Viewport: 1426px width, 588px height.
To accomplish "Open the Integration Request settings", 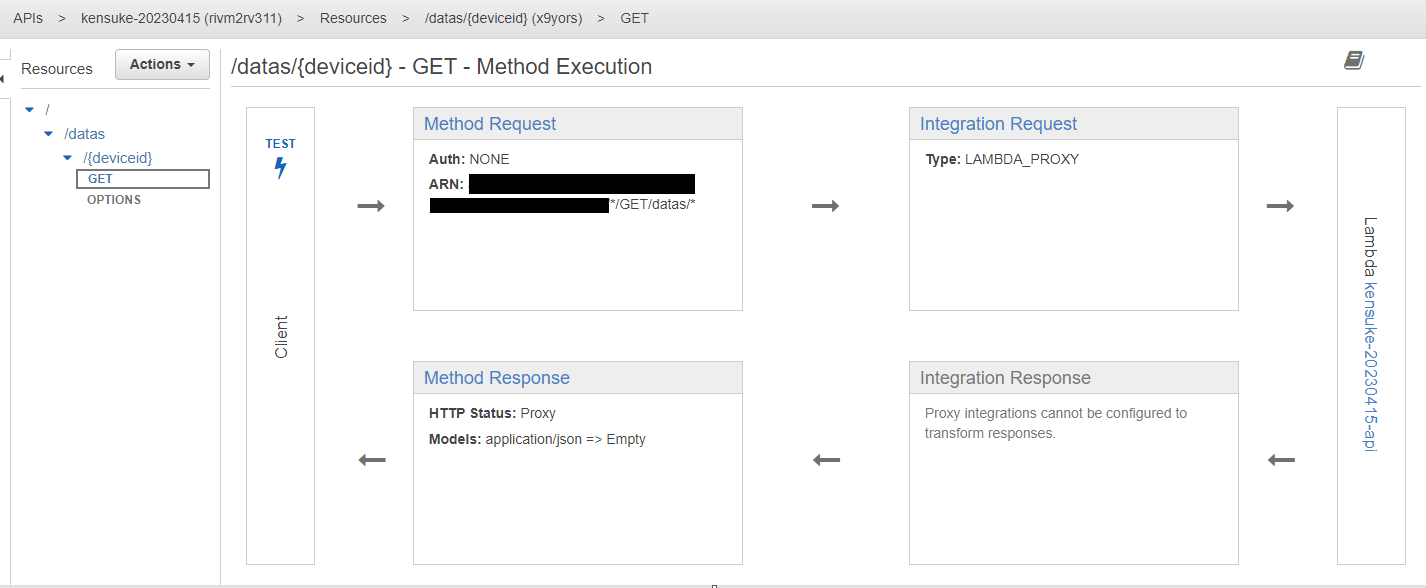I will point(998,124).
